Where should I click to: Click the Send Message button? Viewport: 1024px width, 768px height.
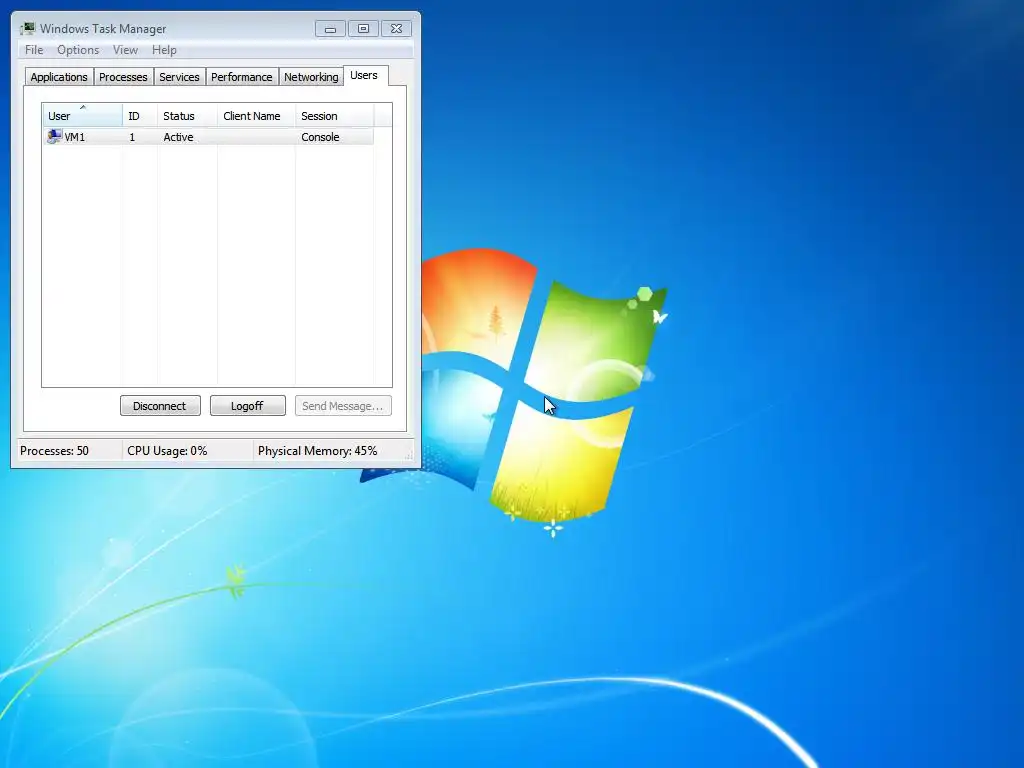pos(343,406)
